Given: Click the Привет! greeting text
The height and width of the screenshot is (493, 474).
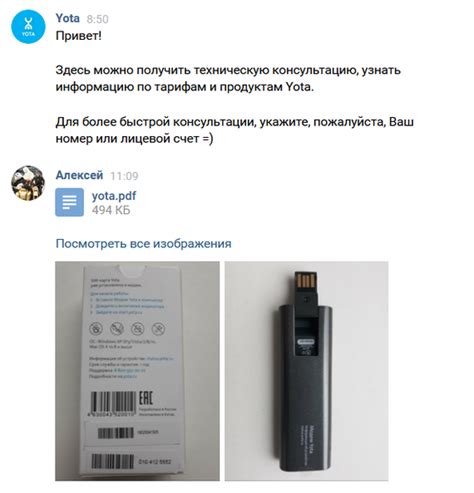Looking at the screenshot, I should click(x=78, y=36).
